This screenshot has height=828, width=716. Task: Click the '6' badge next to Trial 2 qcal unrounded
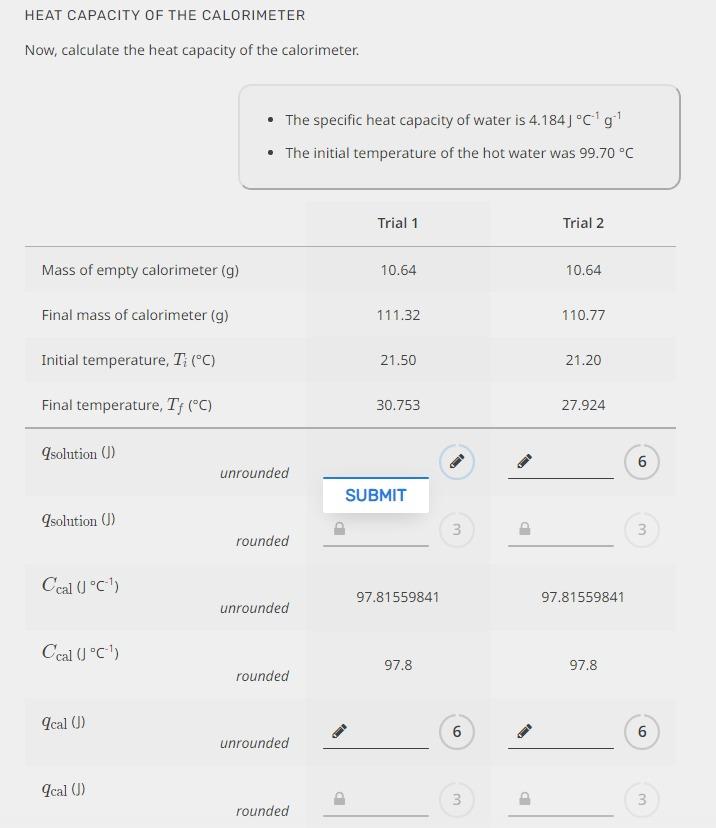coord(640,731)
